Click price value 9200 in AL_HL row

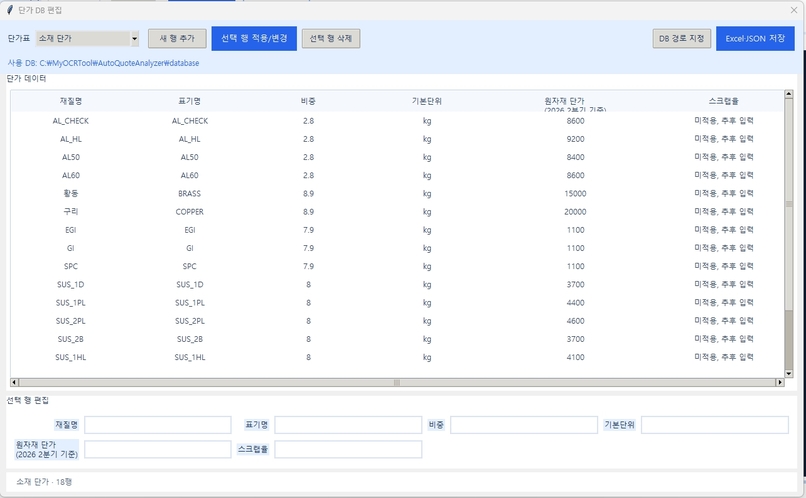point(575,139)
